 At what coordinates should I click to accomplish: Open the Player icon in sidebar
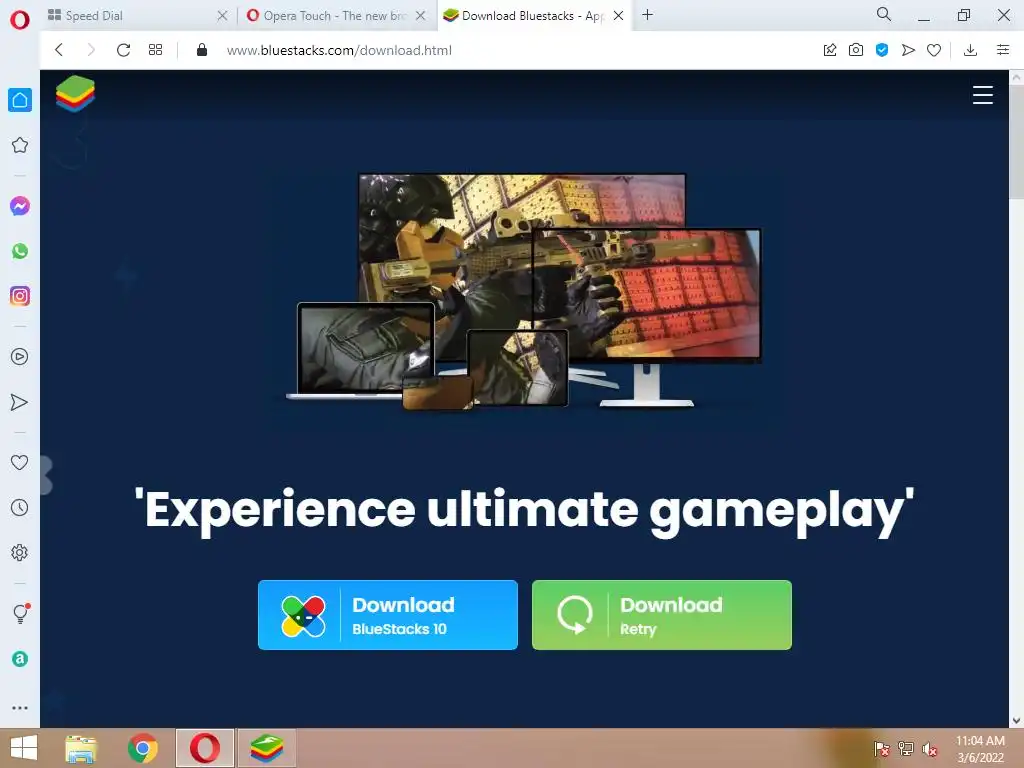tap(20, 357)
